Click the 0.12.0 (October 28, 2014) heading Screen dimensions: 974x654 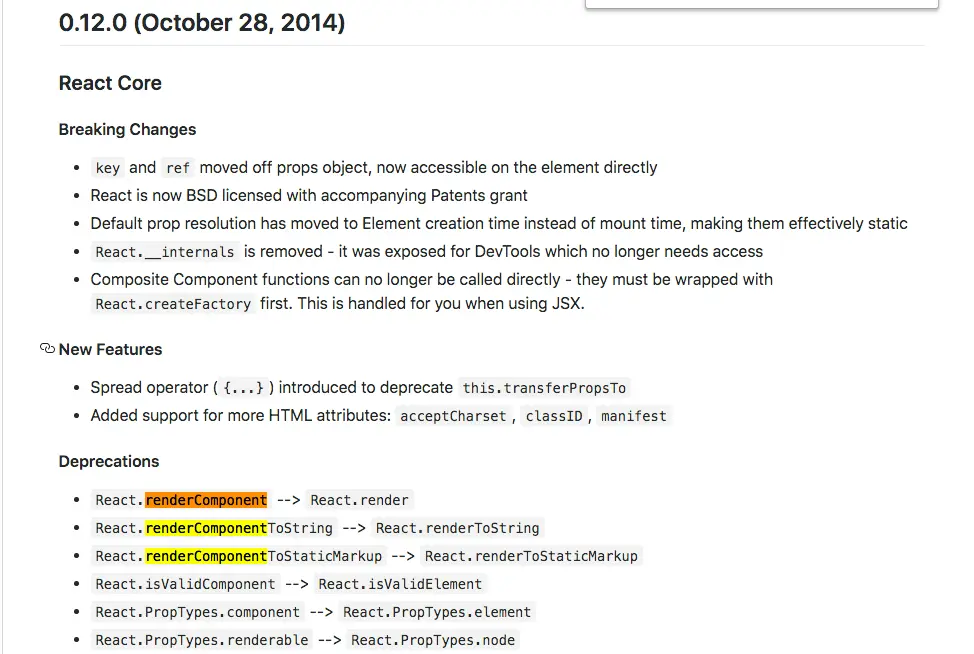[x=202, y=23]
